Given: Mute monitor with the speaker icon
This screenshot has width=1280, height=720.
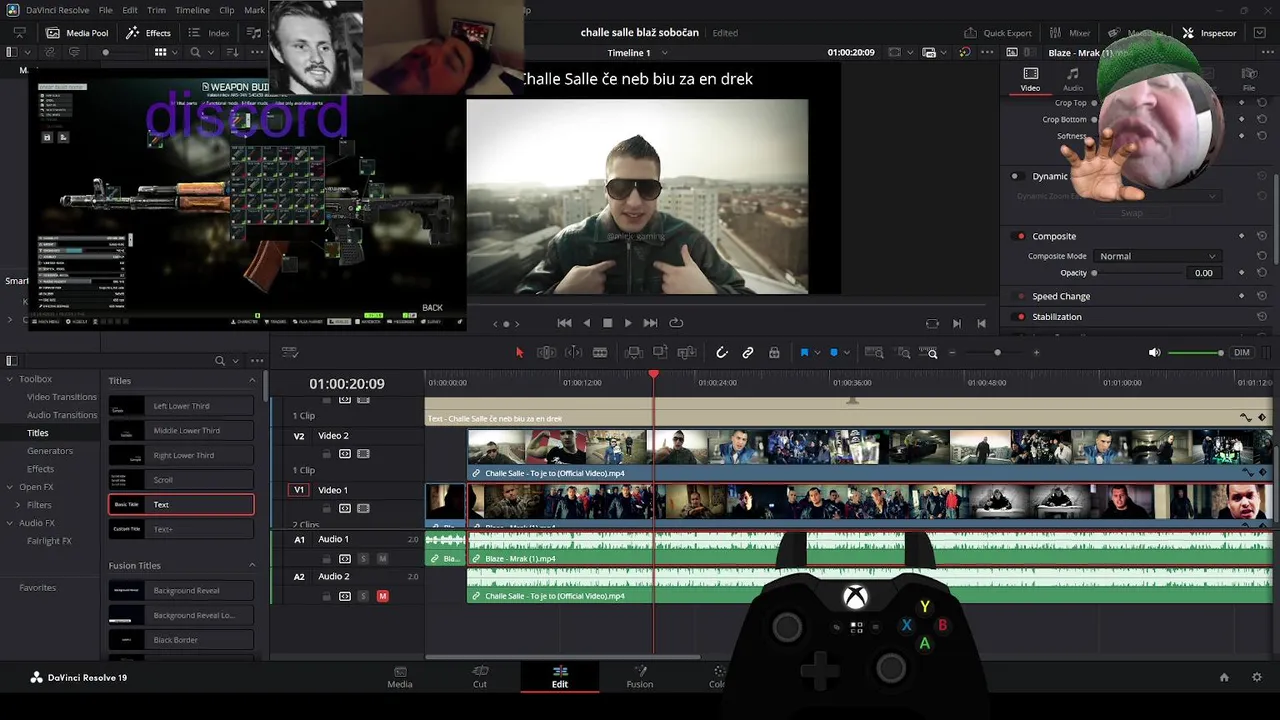Looking at the screenshot, I should click(1154, 353).
